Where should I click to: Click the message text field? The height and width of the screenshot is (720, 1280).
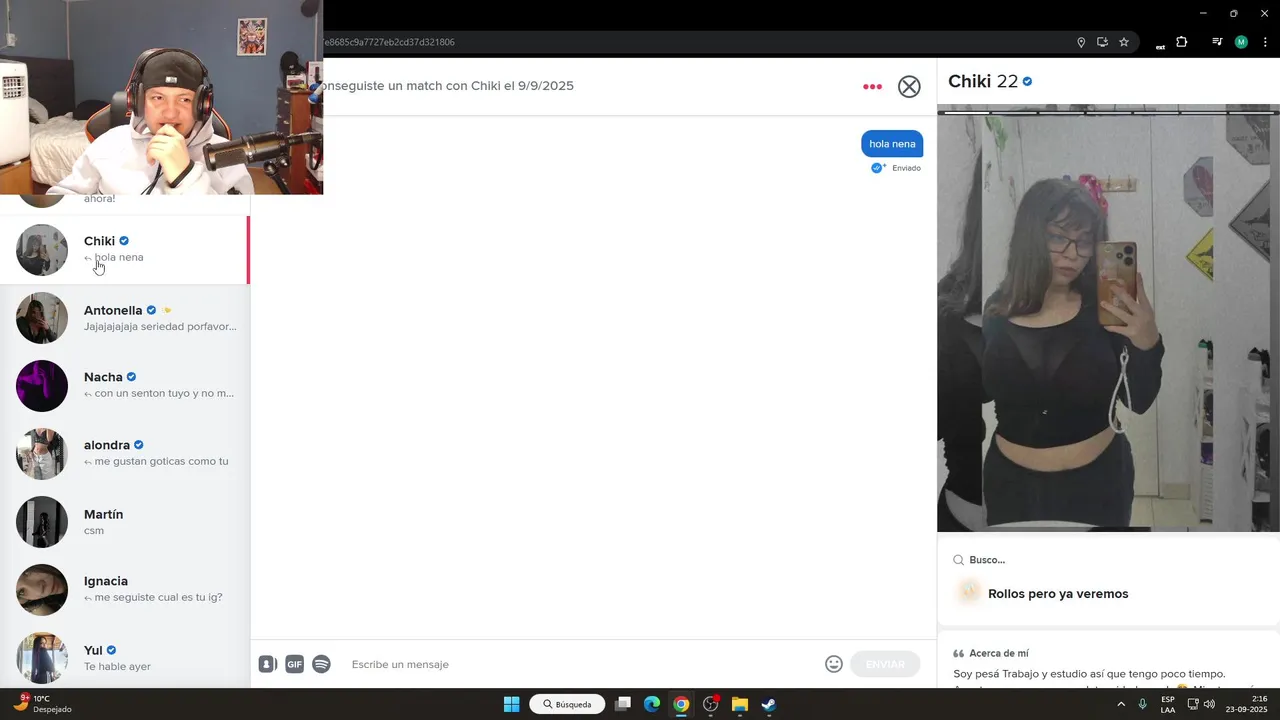click(x=580, y=664)
